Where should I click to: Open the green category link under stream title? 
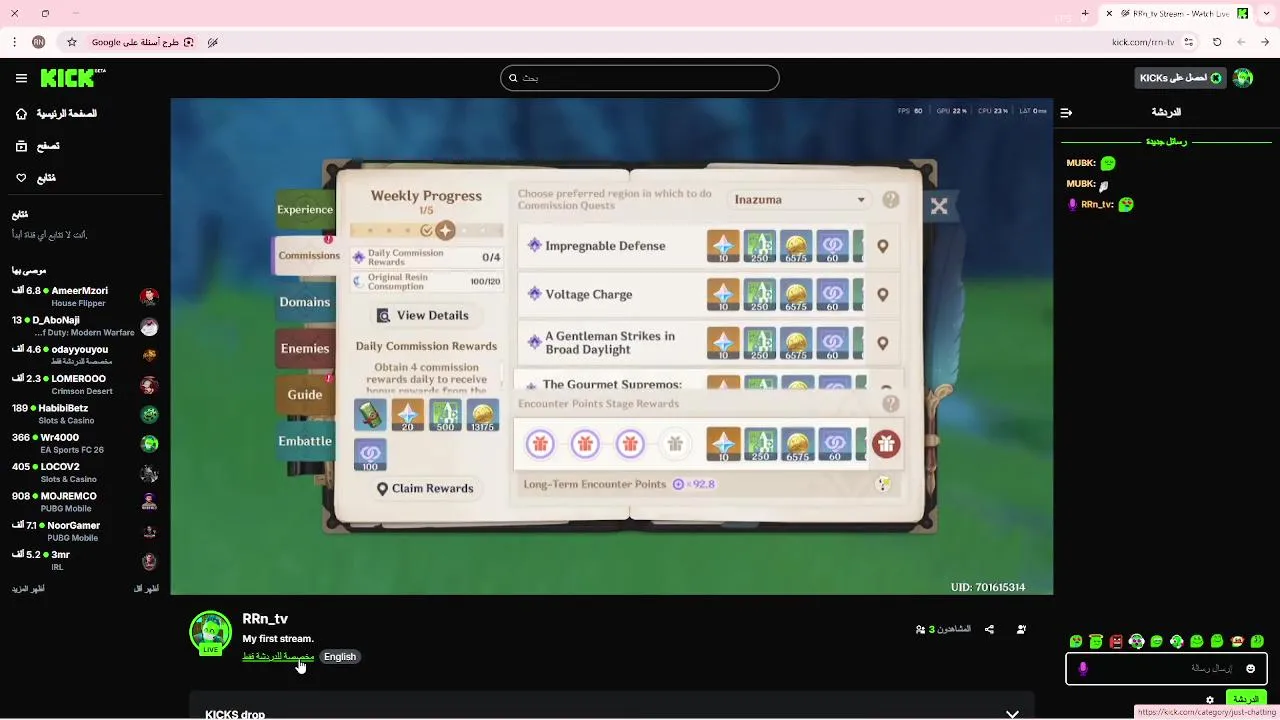click(278, 657)
